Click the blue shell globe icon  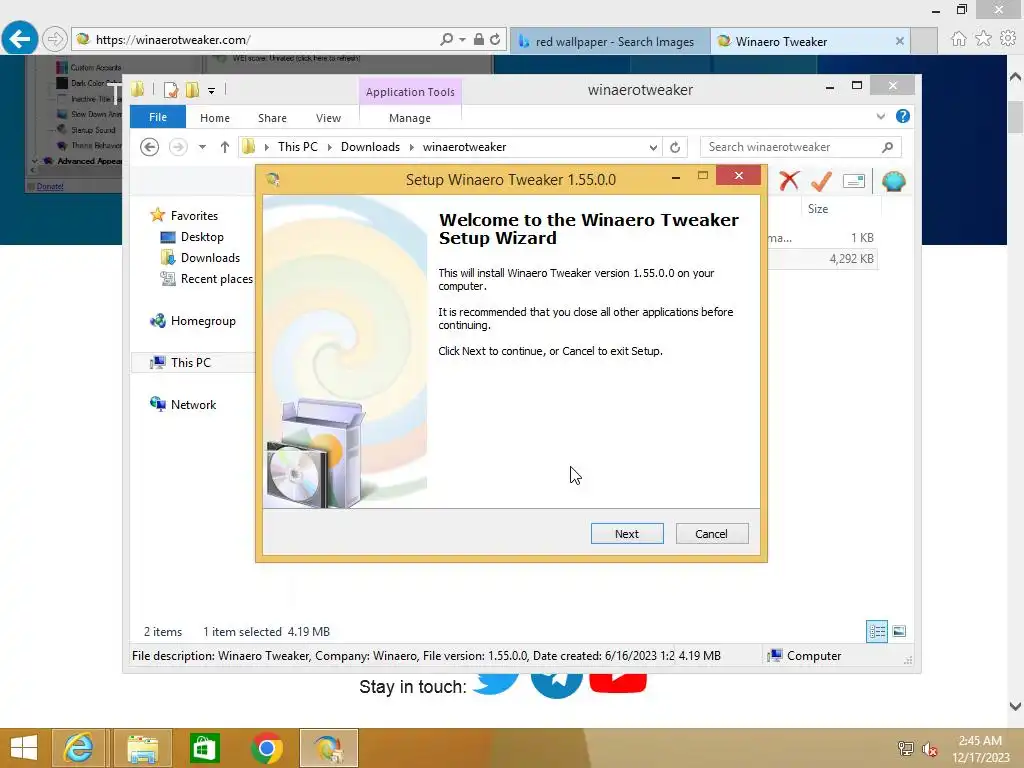[893, 181]
